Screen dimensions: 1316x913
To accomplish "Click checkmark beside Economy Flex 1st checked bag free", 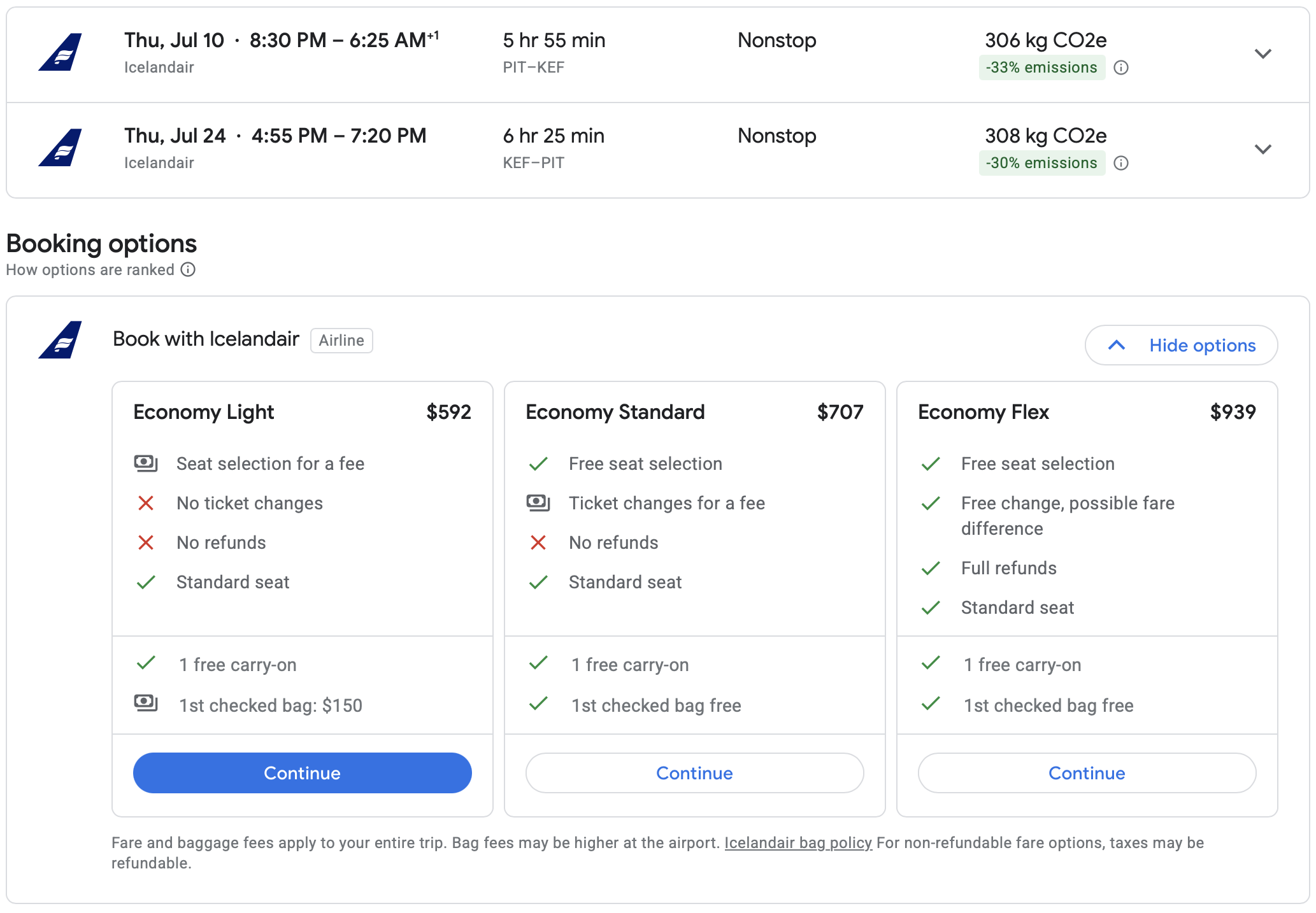I will click(x=931, y=704).
